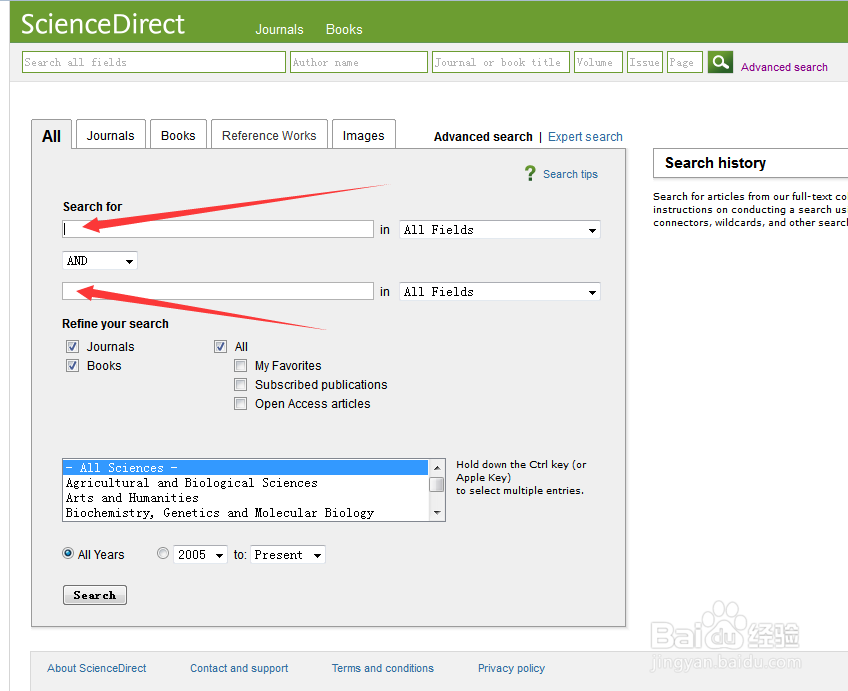The width and height of the screenshot is (848, 691).
Task: Click the purple Advanced search link
Action: click(784, 67)
